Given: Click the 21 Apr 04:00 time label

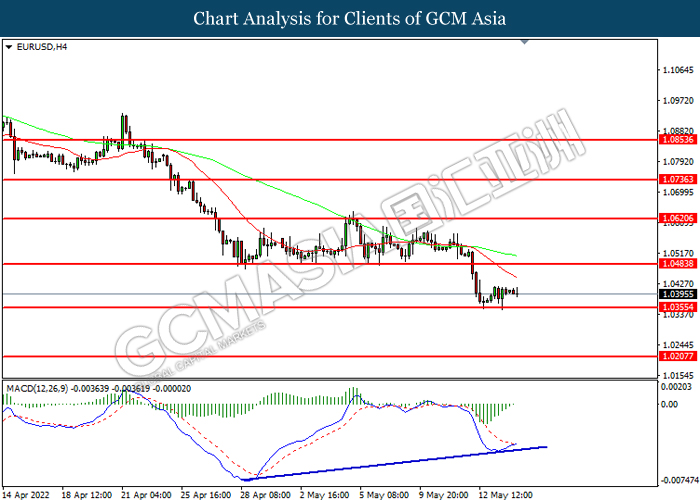Looking at the screenshot, I should click(146, 495).
